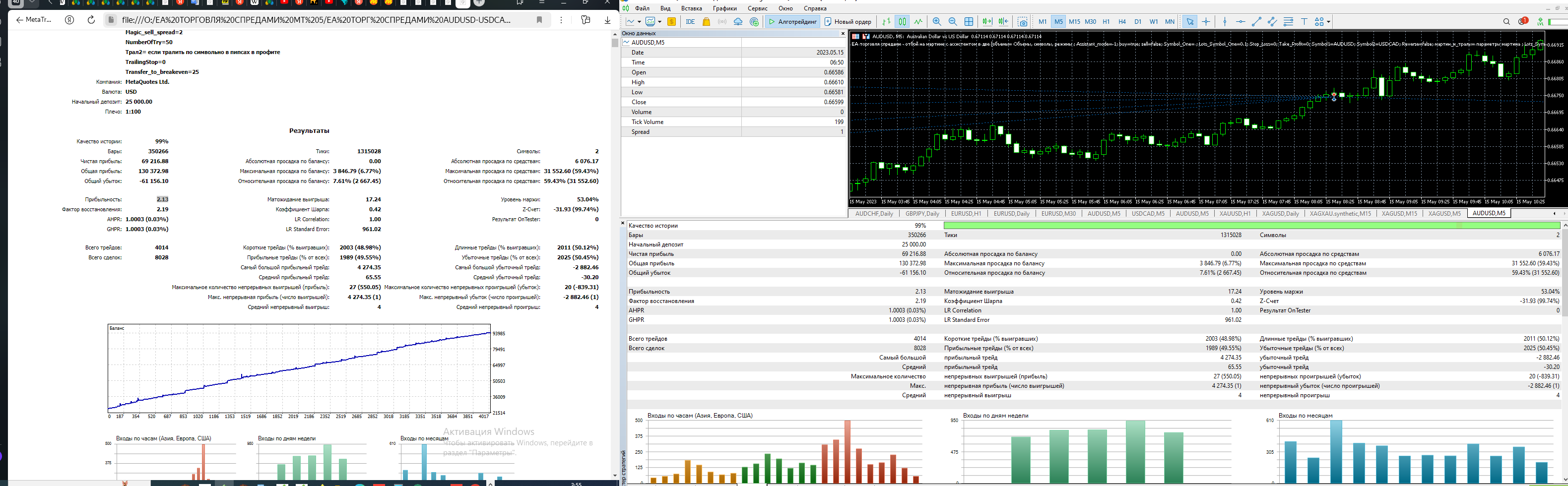Click the Новый ордер button
The image size is (1568, 486).
(848, 22)
